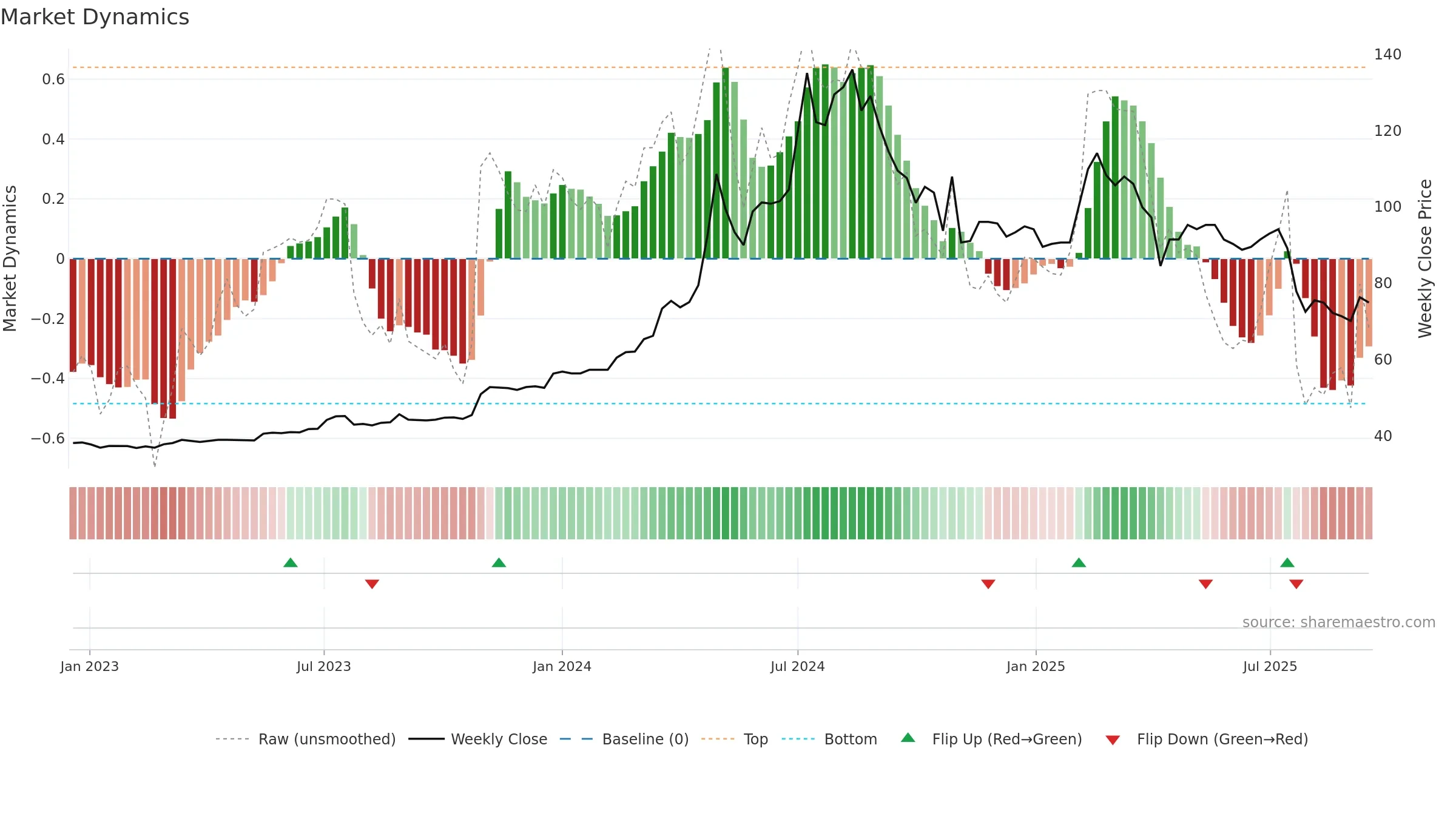Screen dimensions: 1456x819
Task: Click the 'Raw (unsmoothed)' legend entry
Action: click(x=305, y=739)
